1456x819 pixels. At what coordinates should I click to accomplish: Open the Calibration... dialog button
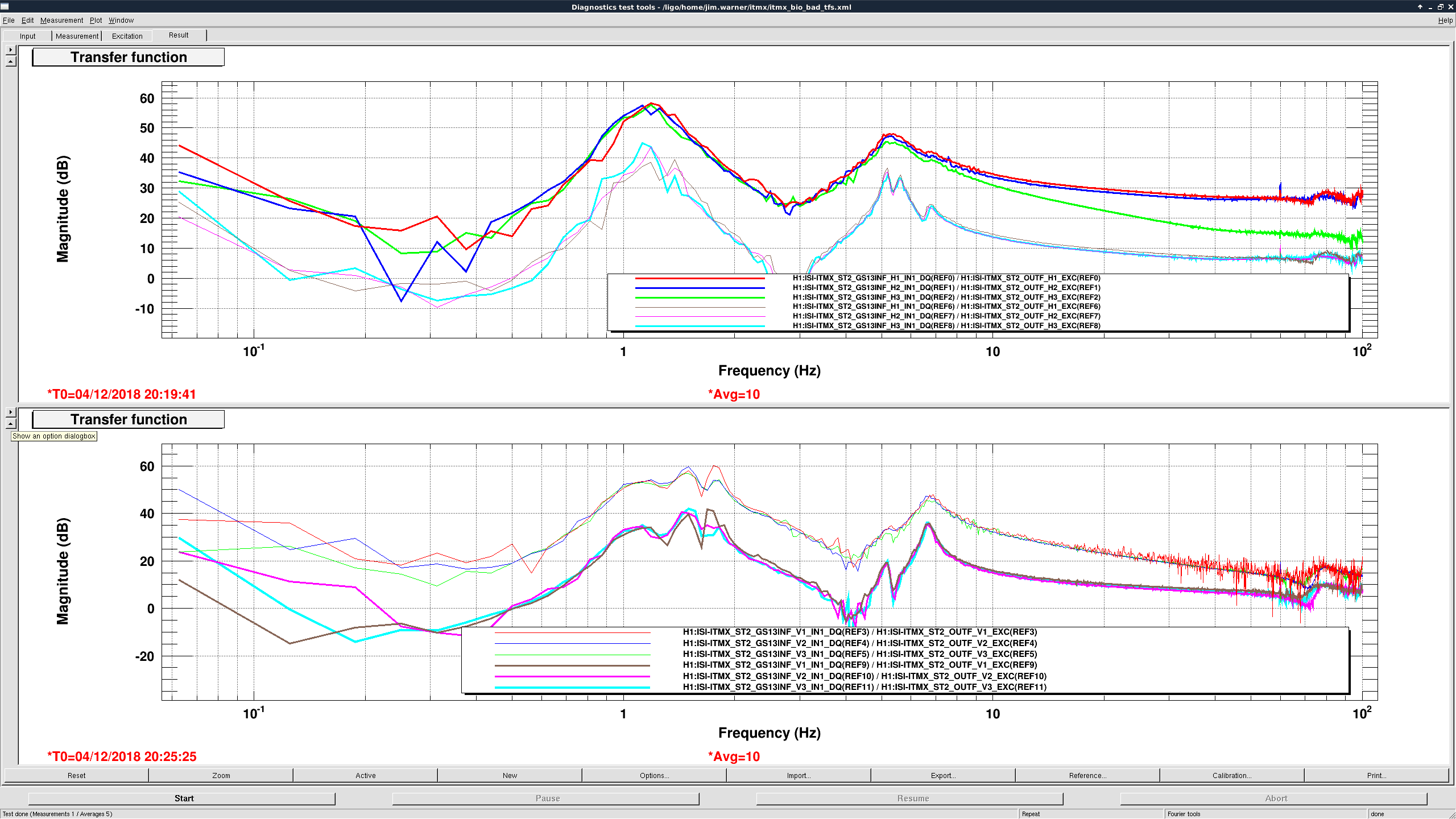[x=1232, y=775]
